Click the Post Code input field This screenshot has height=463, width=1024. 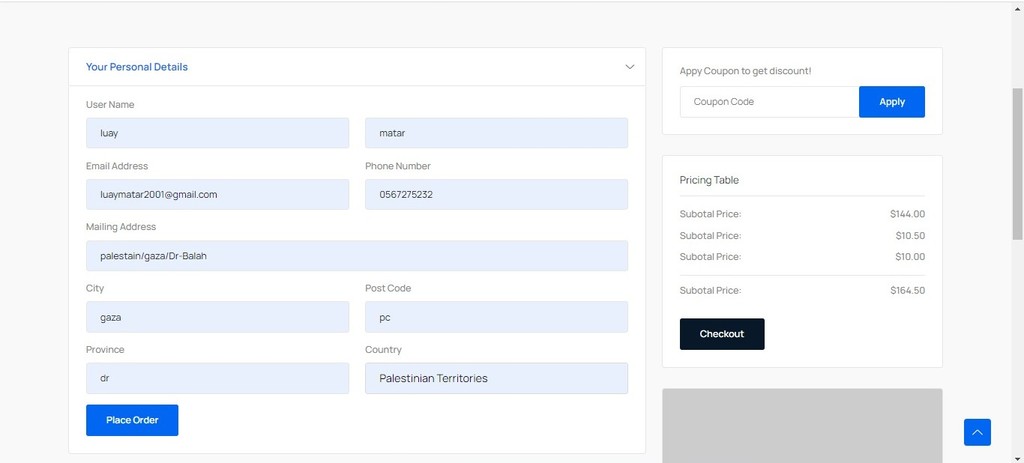[496, 317]
